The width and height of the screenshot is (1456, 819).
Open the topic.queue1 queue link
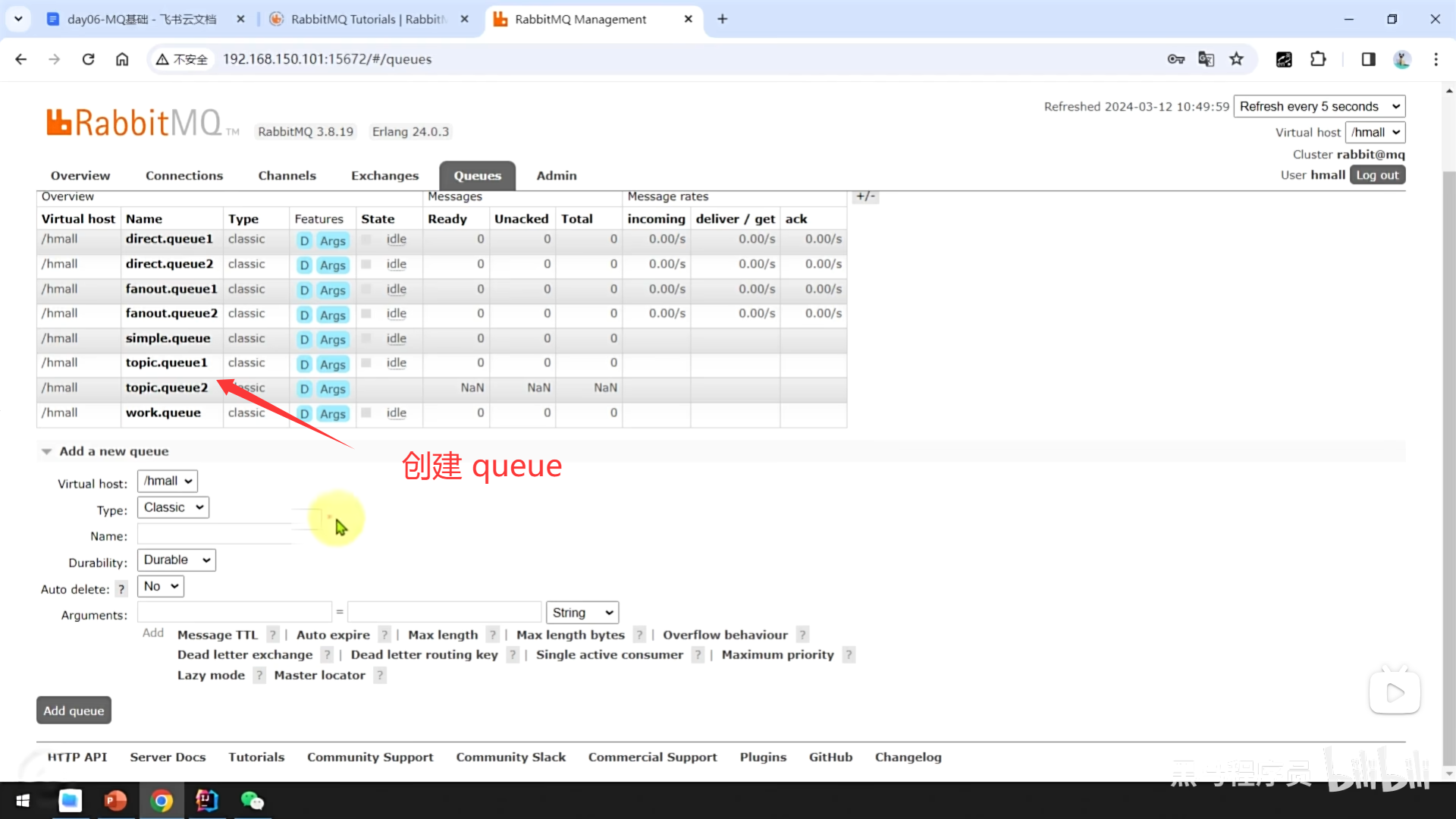point(166,362)
